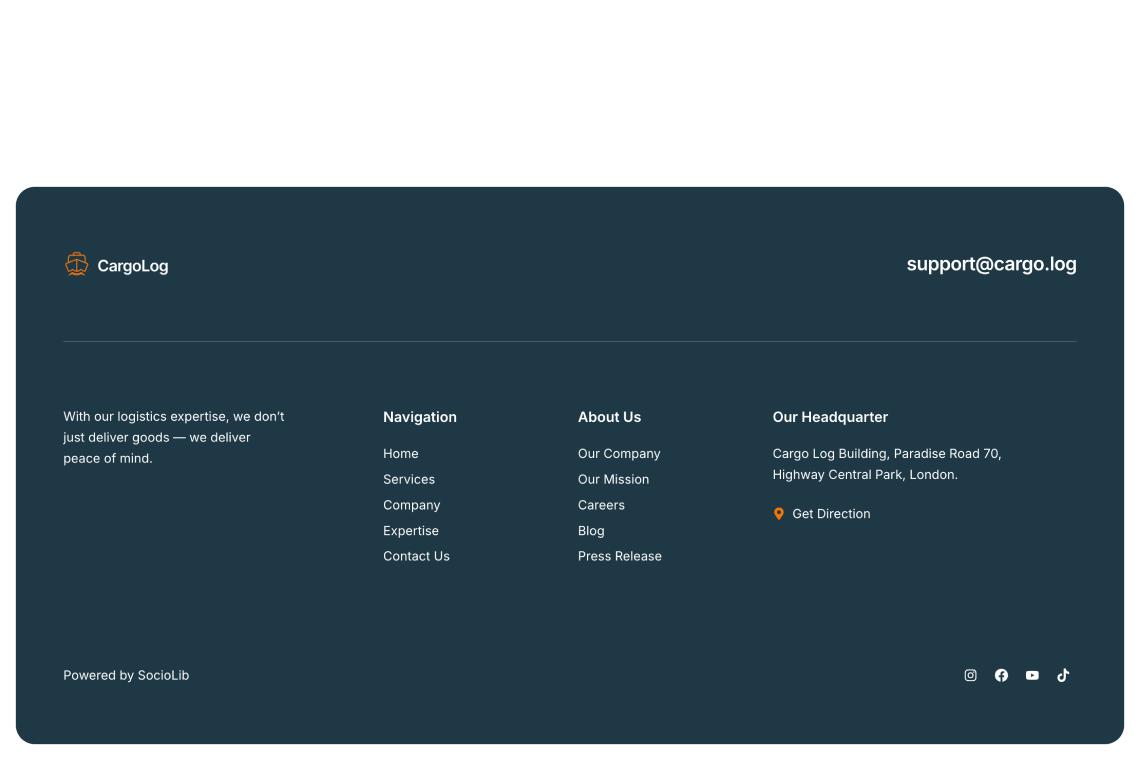The width and height of the screenshot is (1140, 760).
Task: Open the Company navigation link
Action: point(411,505)
